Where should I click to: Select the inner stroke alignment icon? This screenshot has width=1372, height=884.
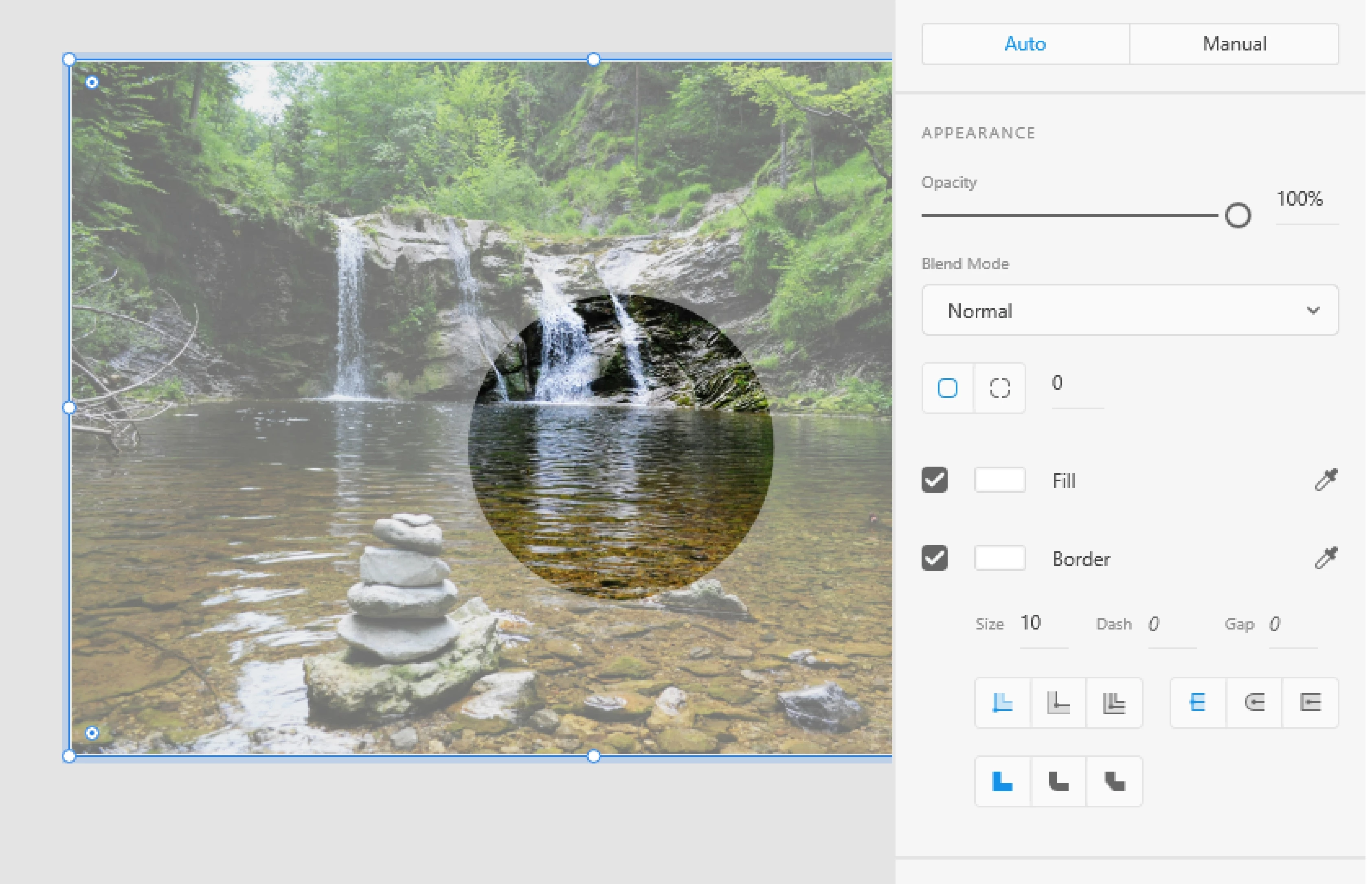(1002, 703)
